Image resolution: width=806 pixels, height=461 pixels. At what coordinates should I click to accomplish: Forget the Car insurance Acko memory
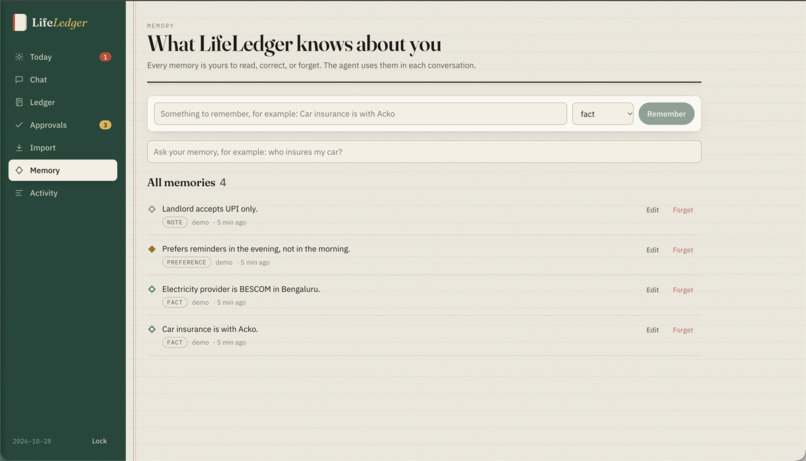tap(683, 330)
